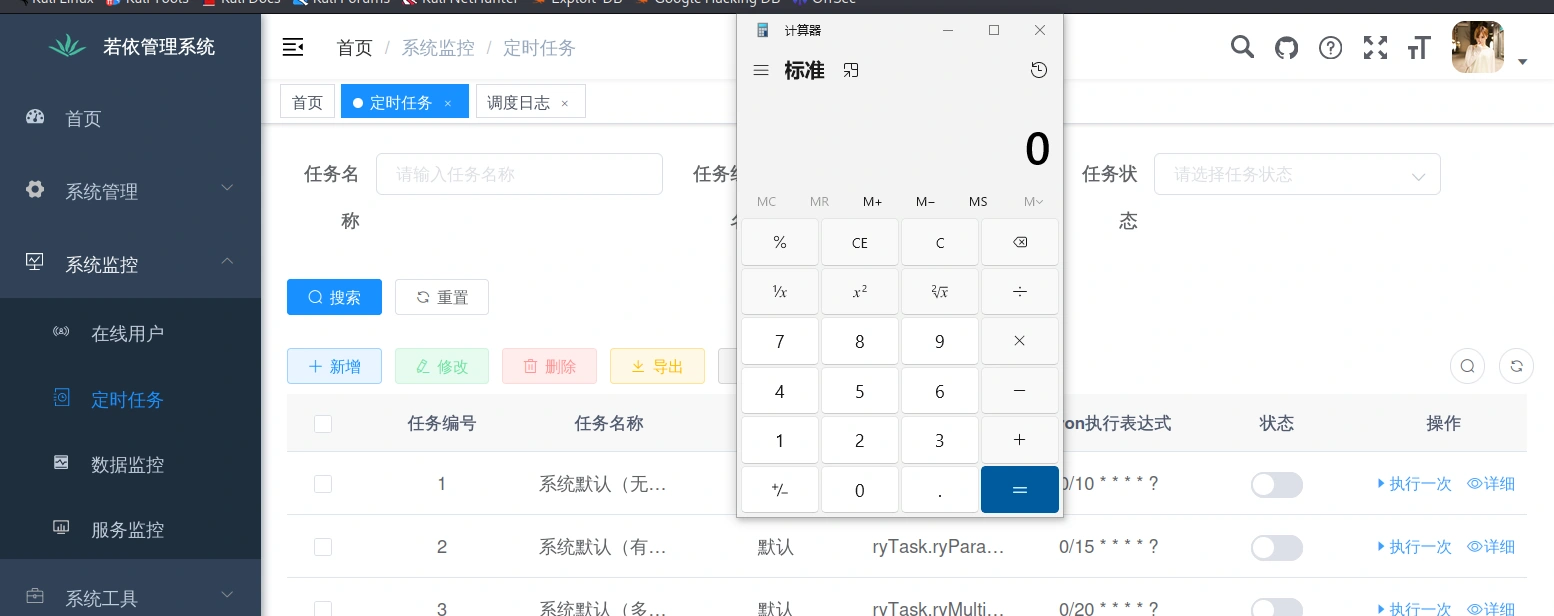1554x616 pixels.
Task: Toggle fullscreen mode icon in header
Action: click(x=1376, y=47)
